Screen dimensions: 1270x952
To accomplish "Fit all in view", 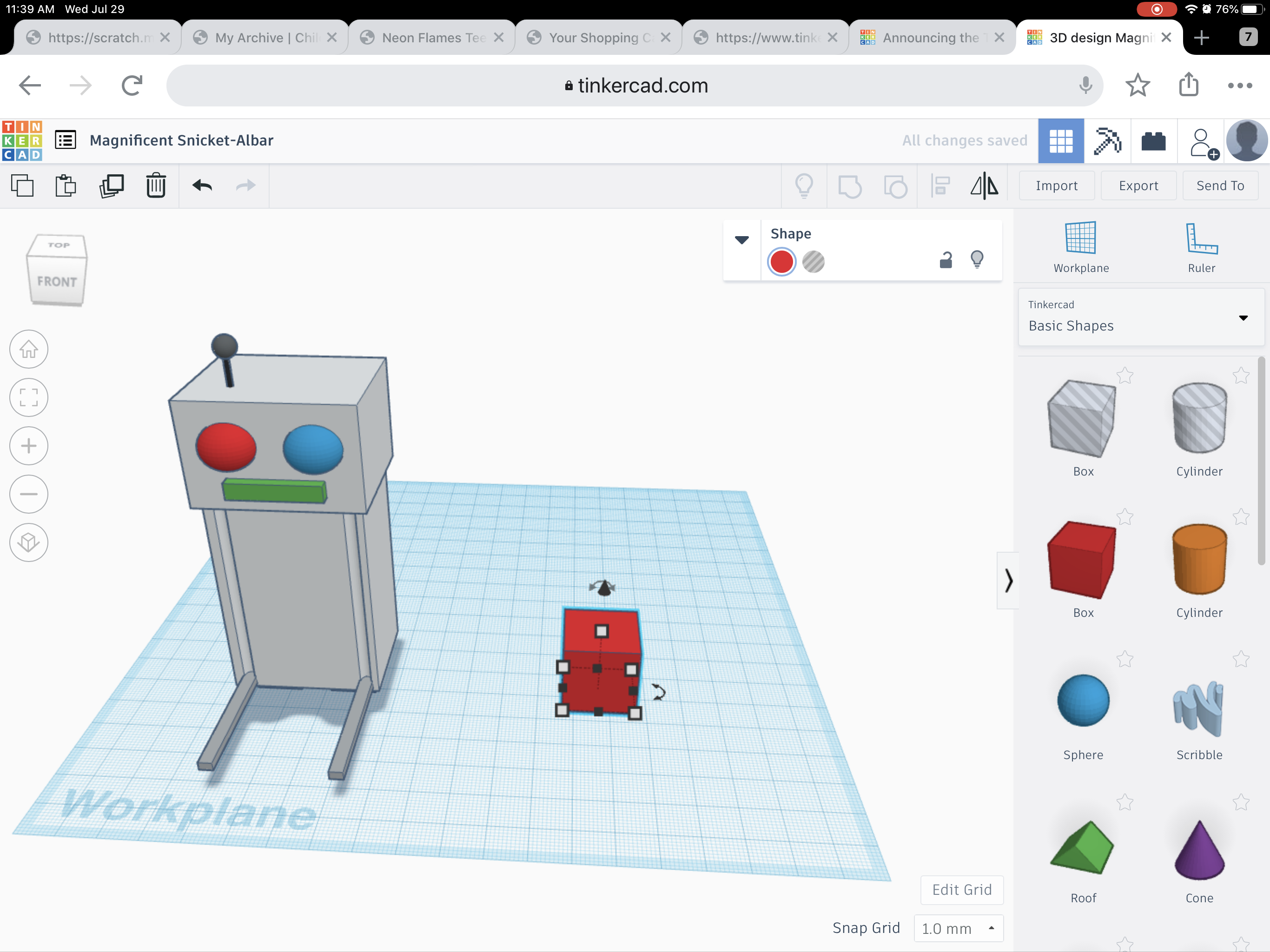I will (x=29, y=397).
